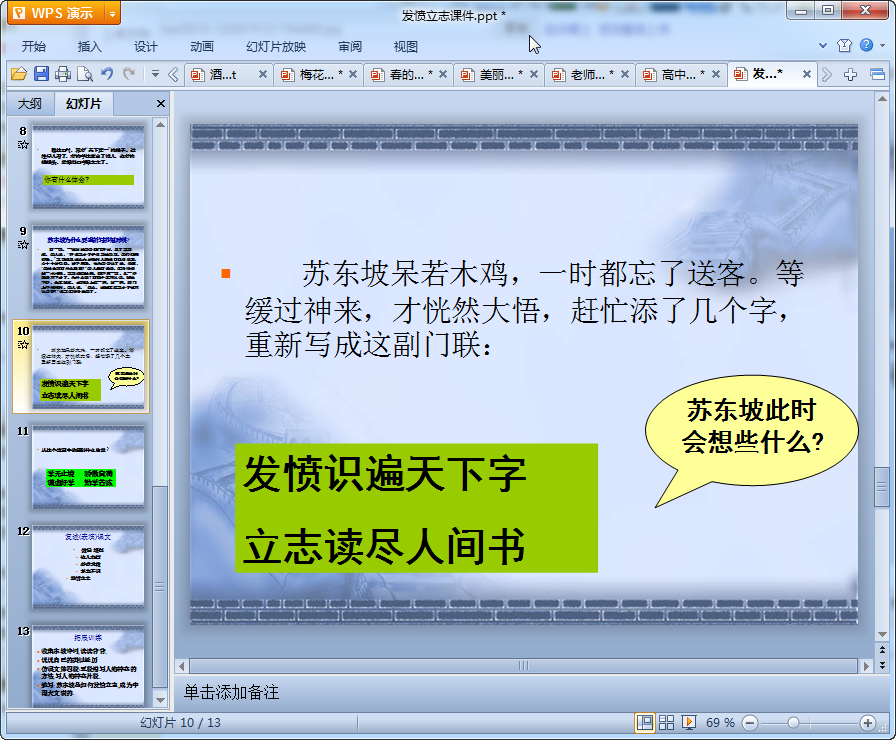This screenshot has width=896, height=740.
Task: Close the slide thumbnail pane
Action: (x=161, y=103)
